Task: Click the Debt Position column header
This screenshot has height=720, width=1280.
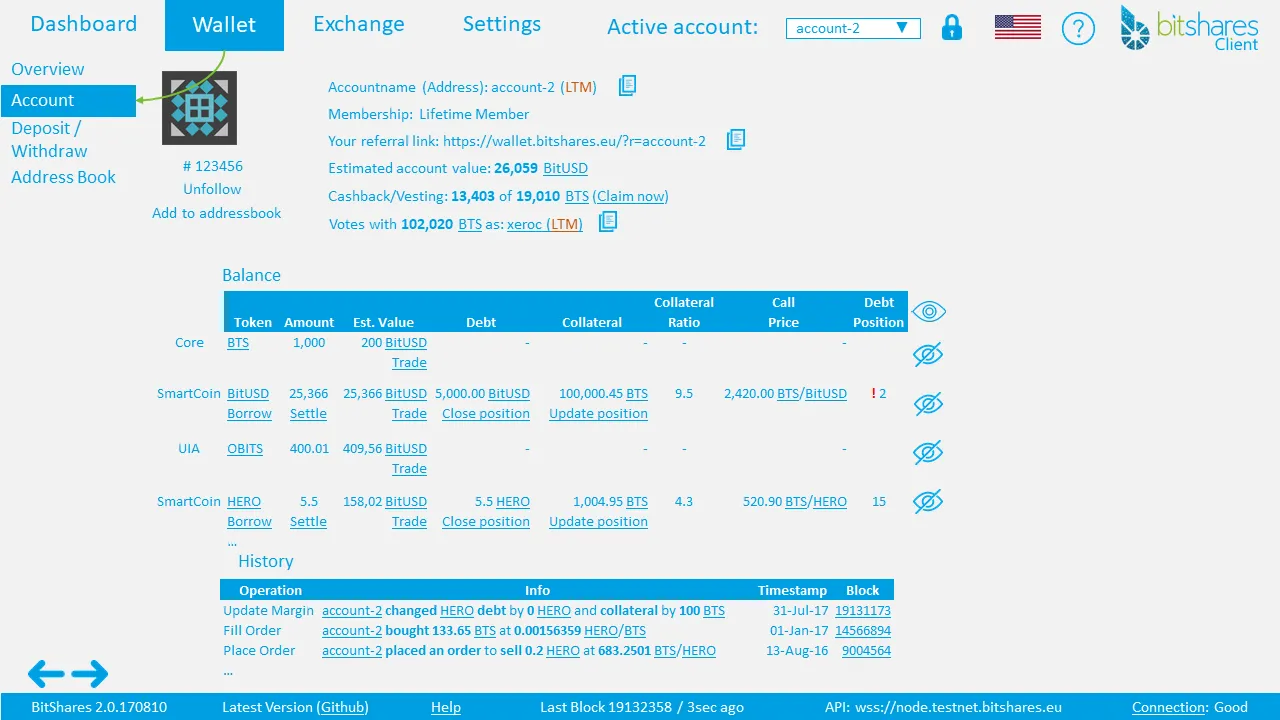Action: (879, 312)
